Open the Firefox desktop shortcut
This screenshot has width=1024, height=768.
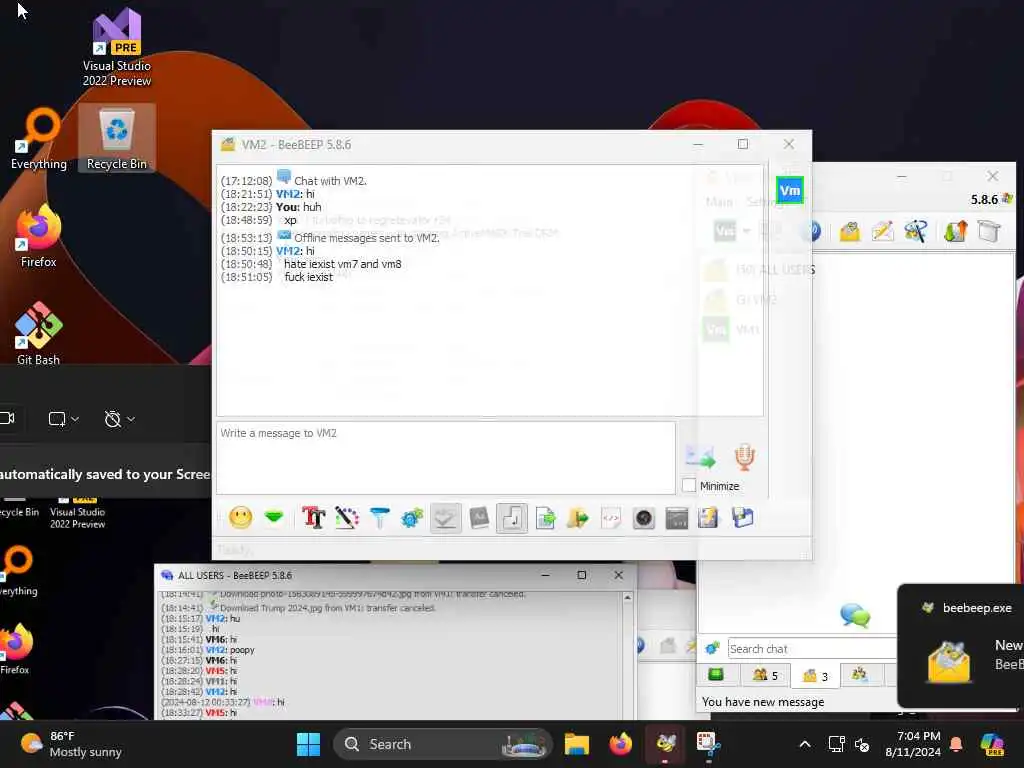(39, 235)
